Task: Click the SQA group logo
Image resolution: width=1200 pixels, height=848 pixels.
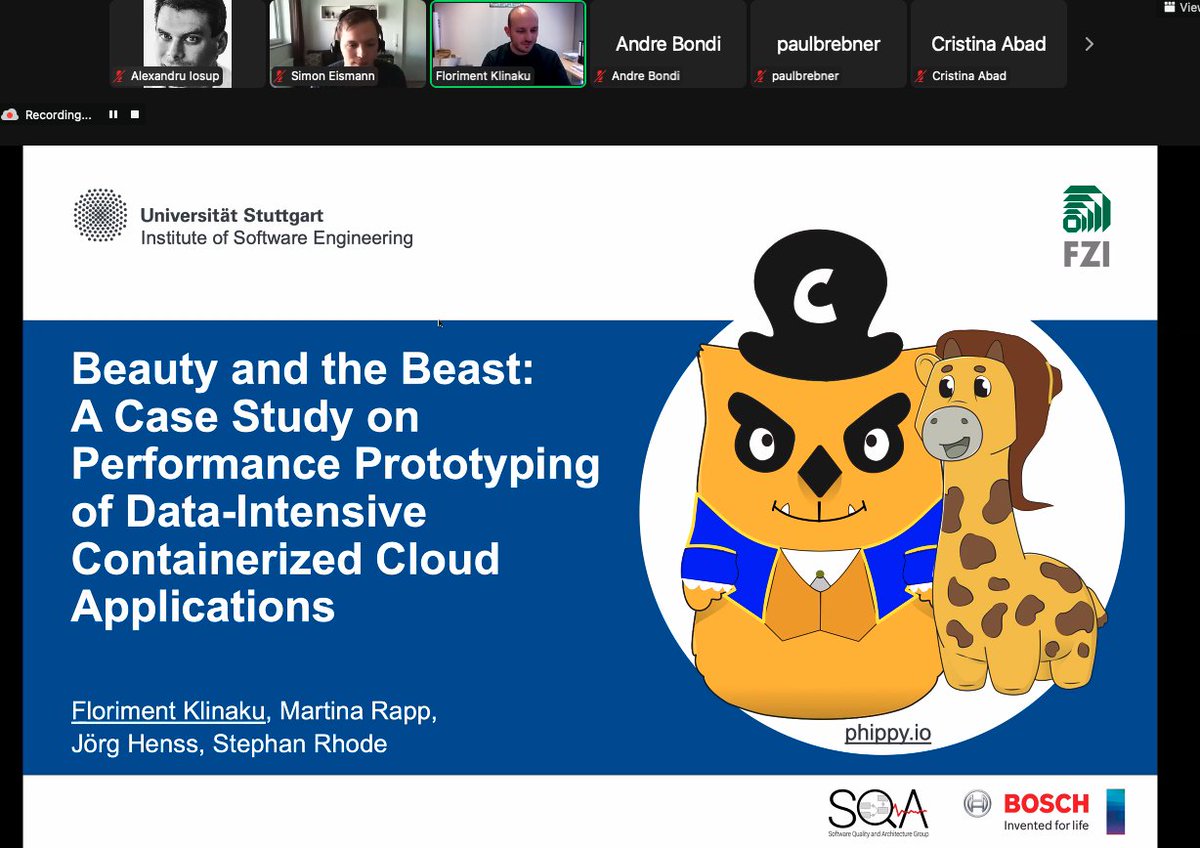Action: tap(878, 811)
